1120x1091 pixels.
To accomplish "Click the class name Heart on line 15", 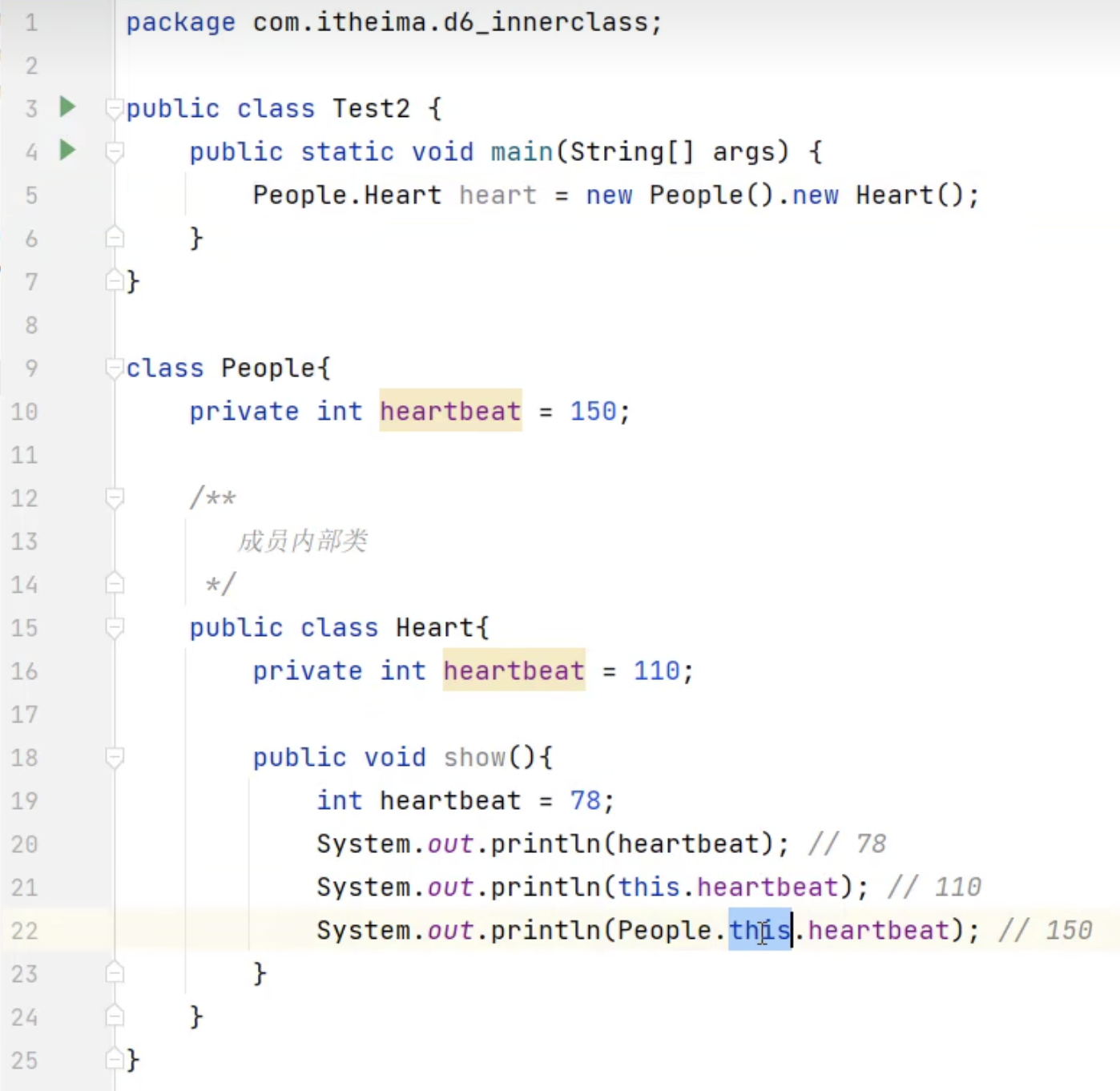I will [x=434, y=627].
